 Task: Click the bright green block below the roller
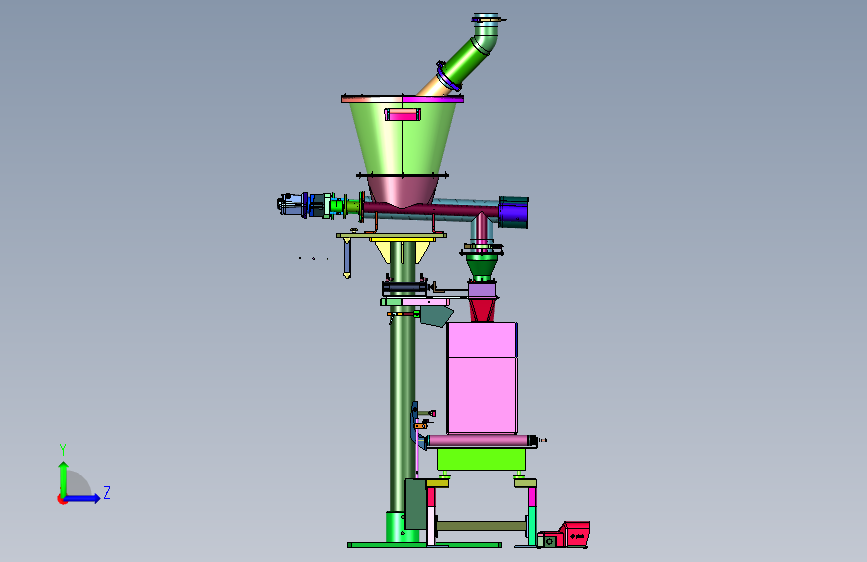[481, 459]
